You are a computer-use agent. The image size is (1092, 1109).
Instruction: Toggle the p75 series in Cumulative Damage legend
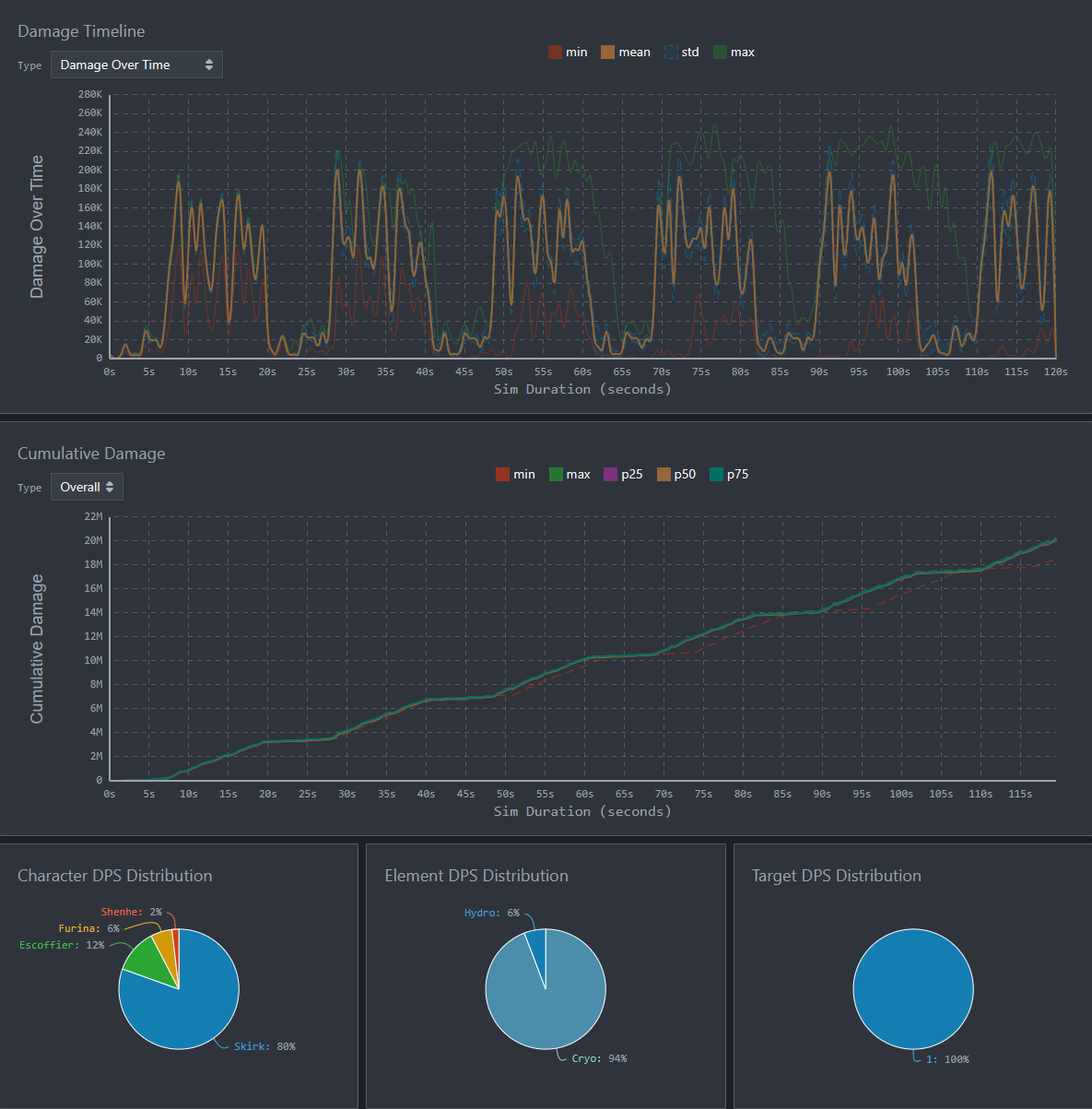click(729, 475)
